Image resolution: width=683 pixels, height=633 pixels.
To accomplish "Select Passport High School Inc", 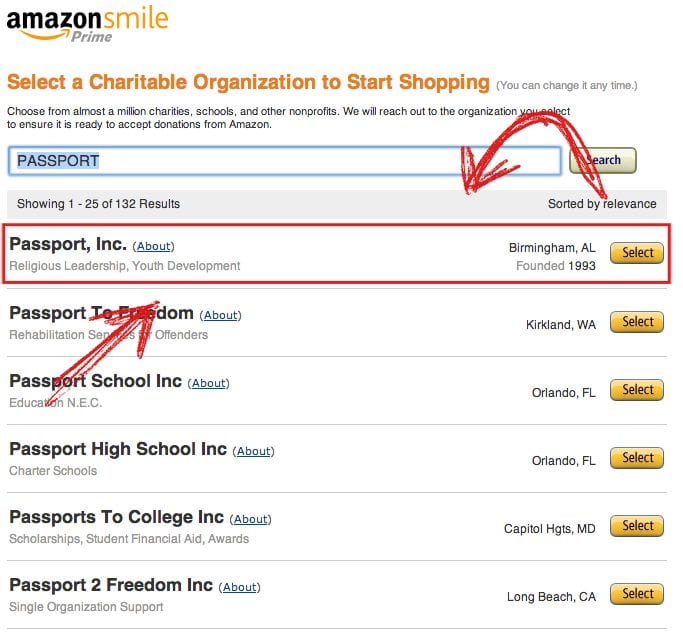I will [637, 458].
